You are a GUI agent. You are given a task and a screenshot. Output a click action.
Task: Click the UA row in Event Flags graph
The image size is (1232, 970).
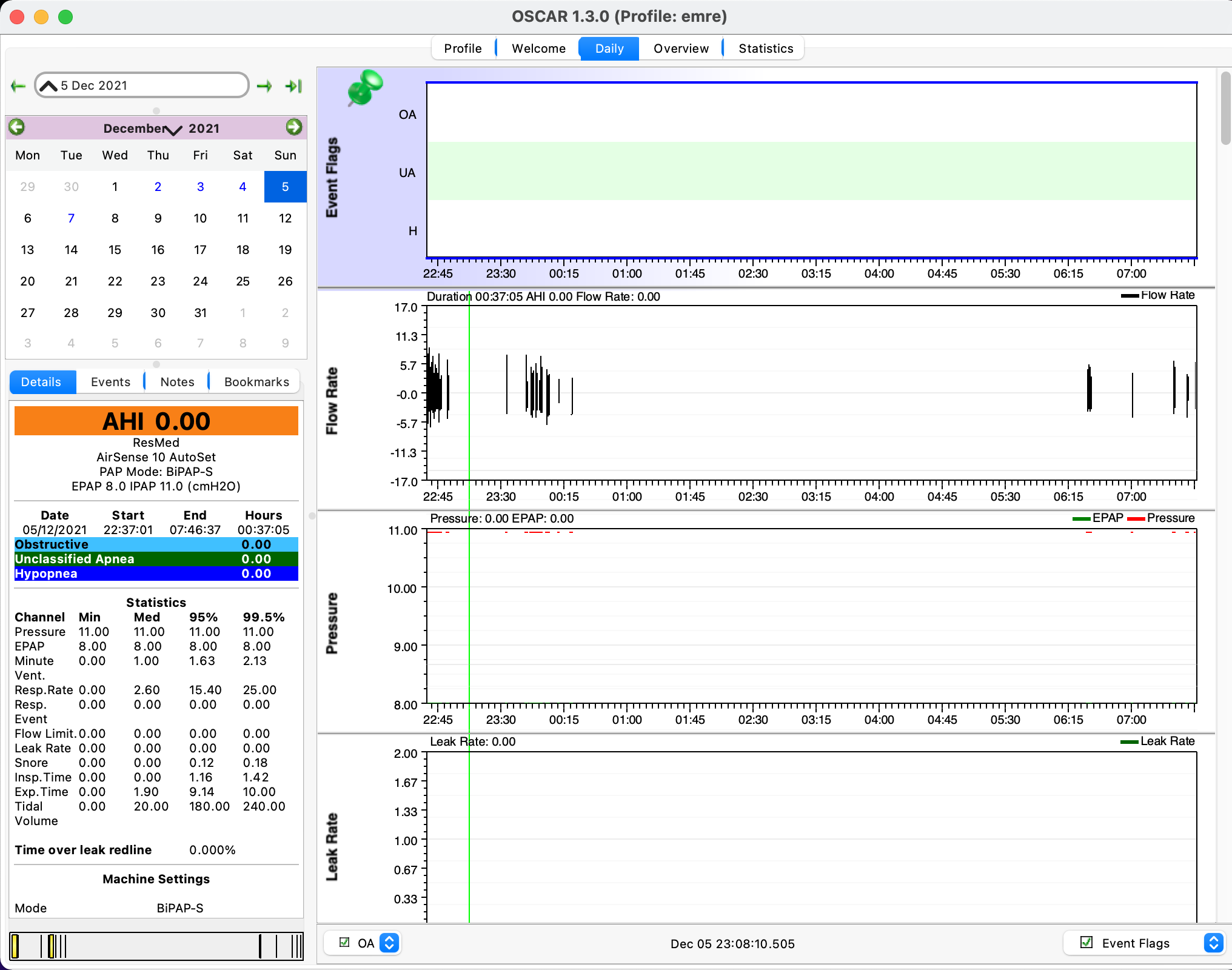812,172
